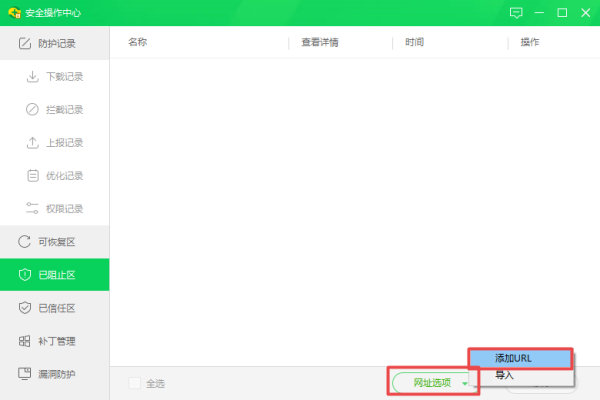
Task: Click the 权限记录 sliders icon
Action: pos(33,208)
